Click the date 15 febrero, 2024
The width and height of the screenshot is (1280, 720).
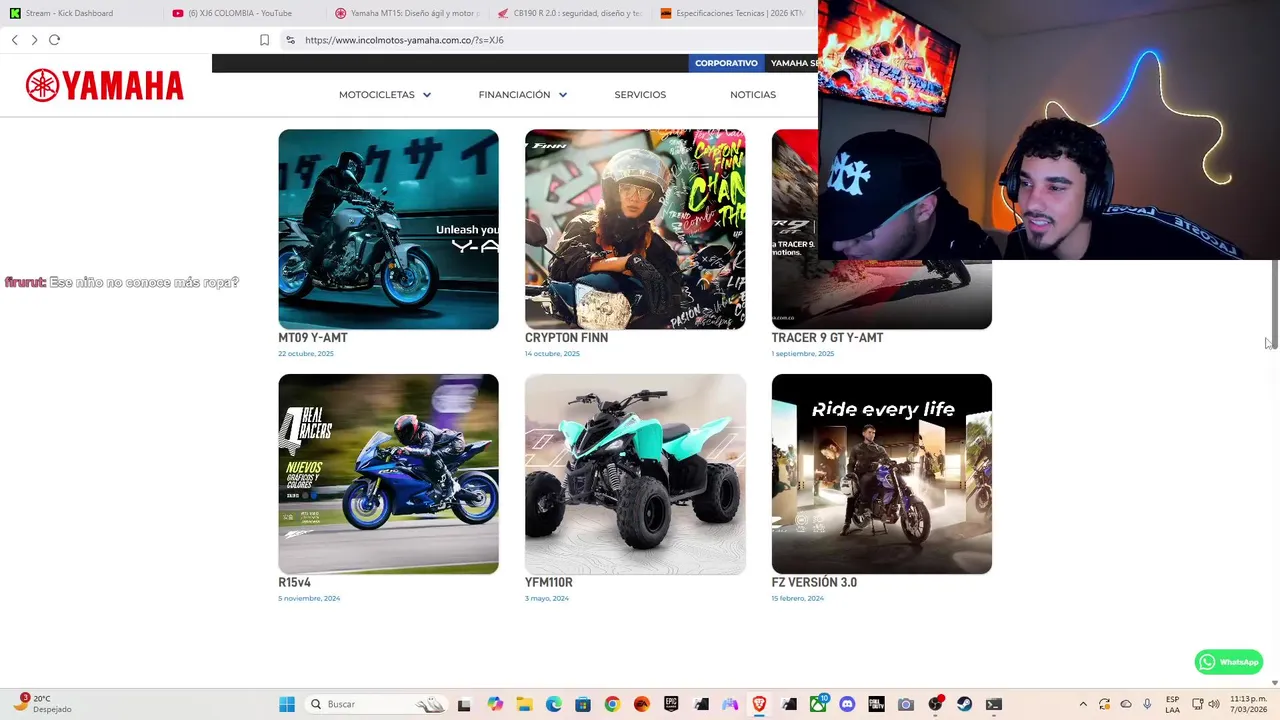[x=798, y=599]
